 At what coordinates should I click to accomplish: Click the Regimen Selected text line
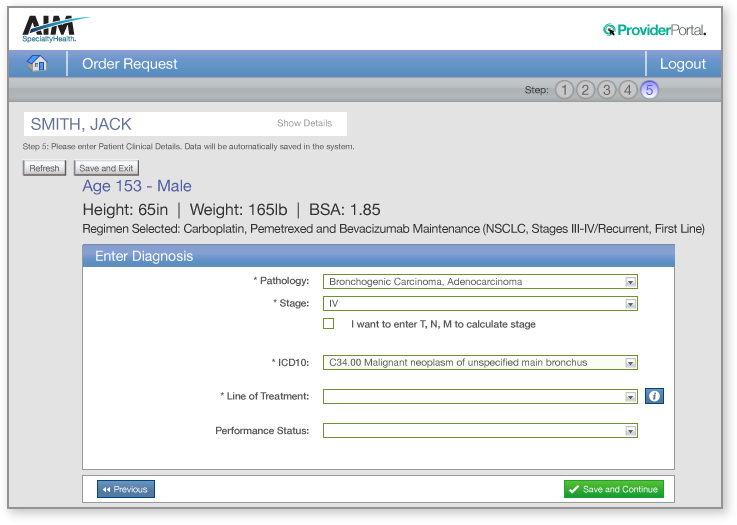pyautogui.click(x=393, y=229)
